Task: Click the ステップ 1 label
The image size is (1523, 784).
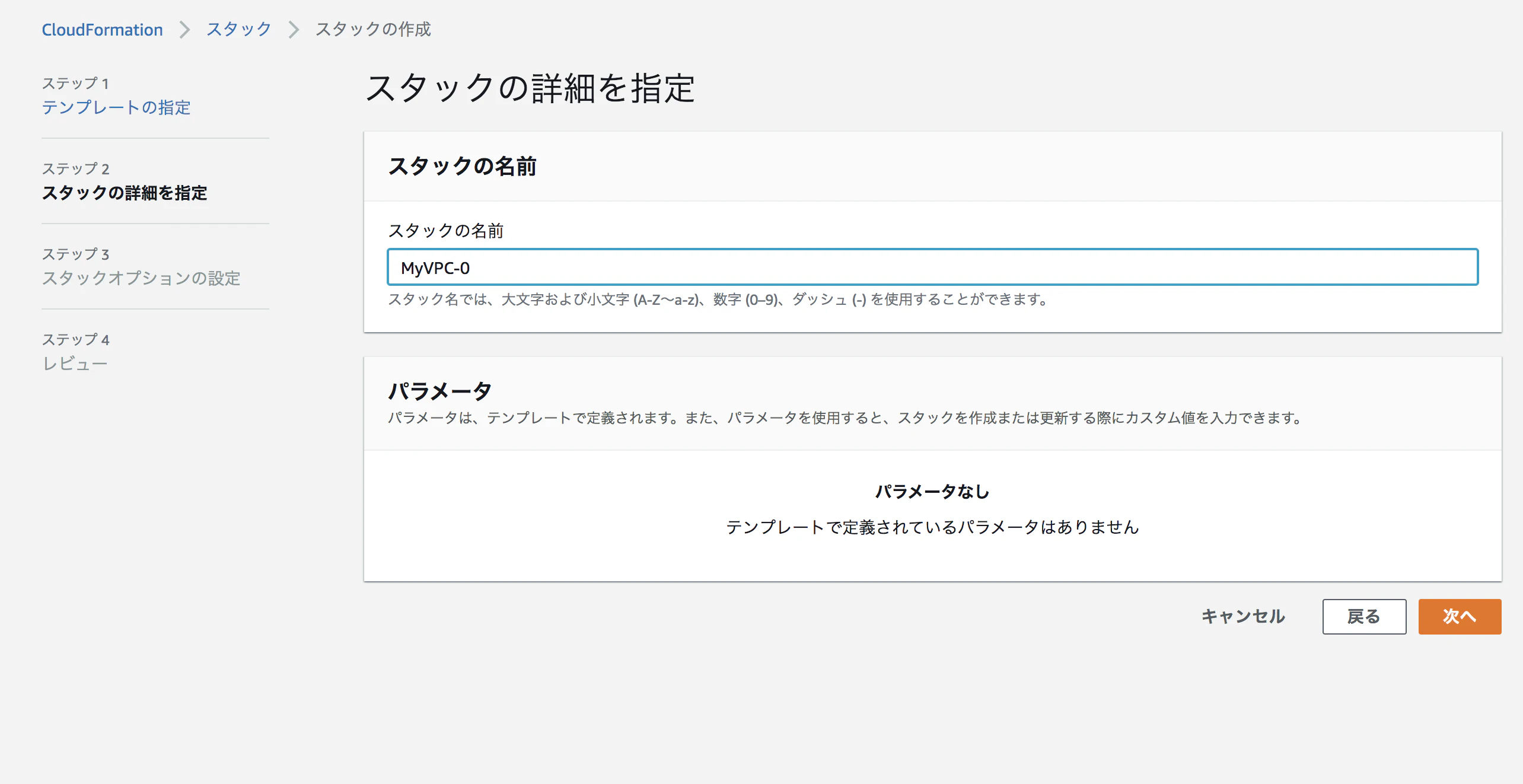Action: click(75, 84)
